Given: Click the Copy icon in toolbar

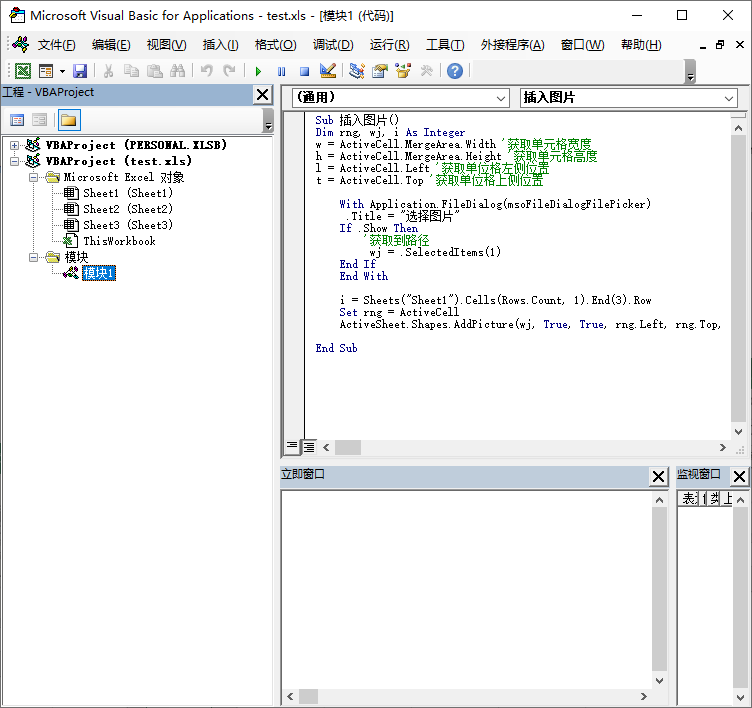Looking at the screenshot, I should pyautogui.click(x=131, y=71).
